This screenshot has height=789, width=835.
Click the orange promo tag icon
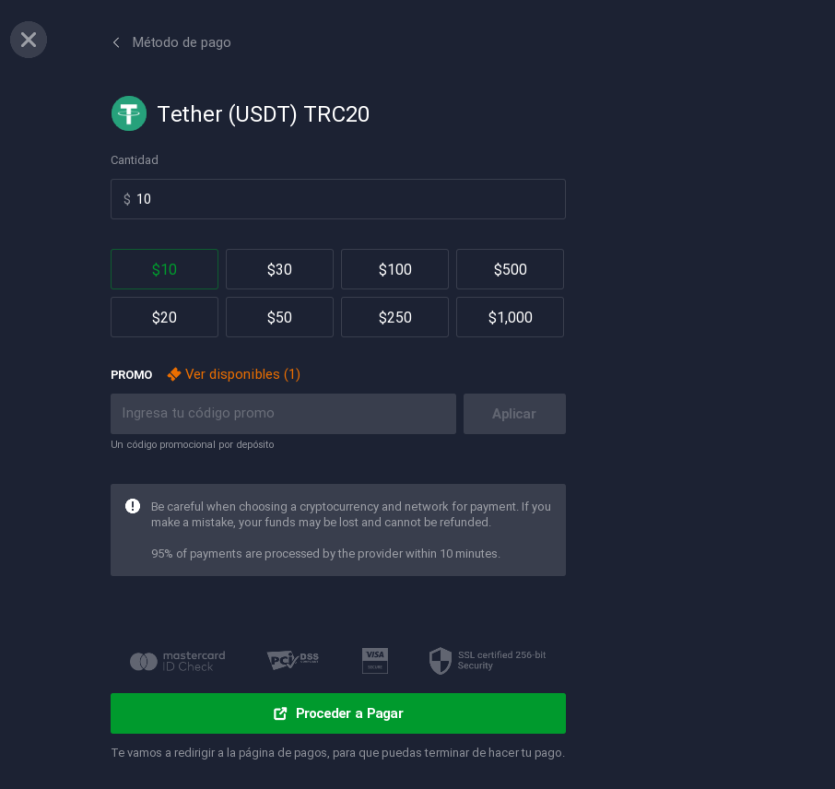point(174,374)
